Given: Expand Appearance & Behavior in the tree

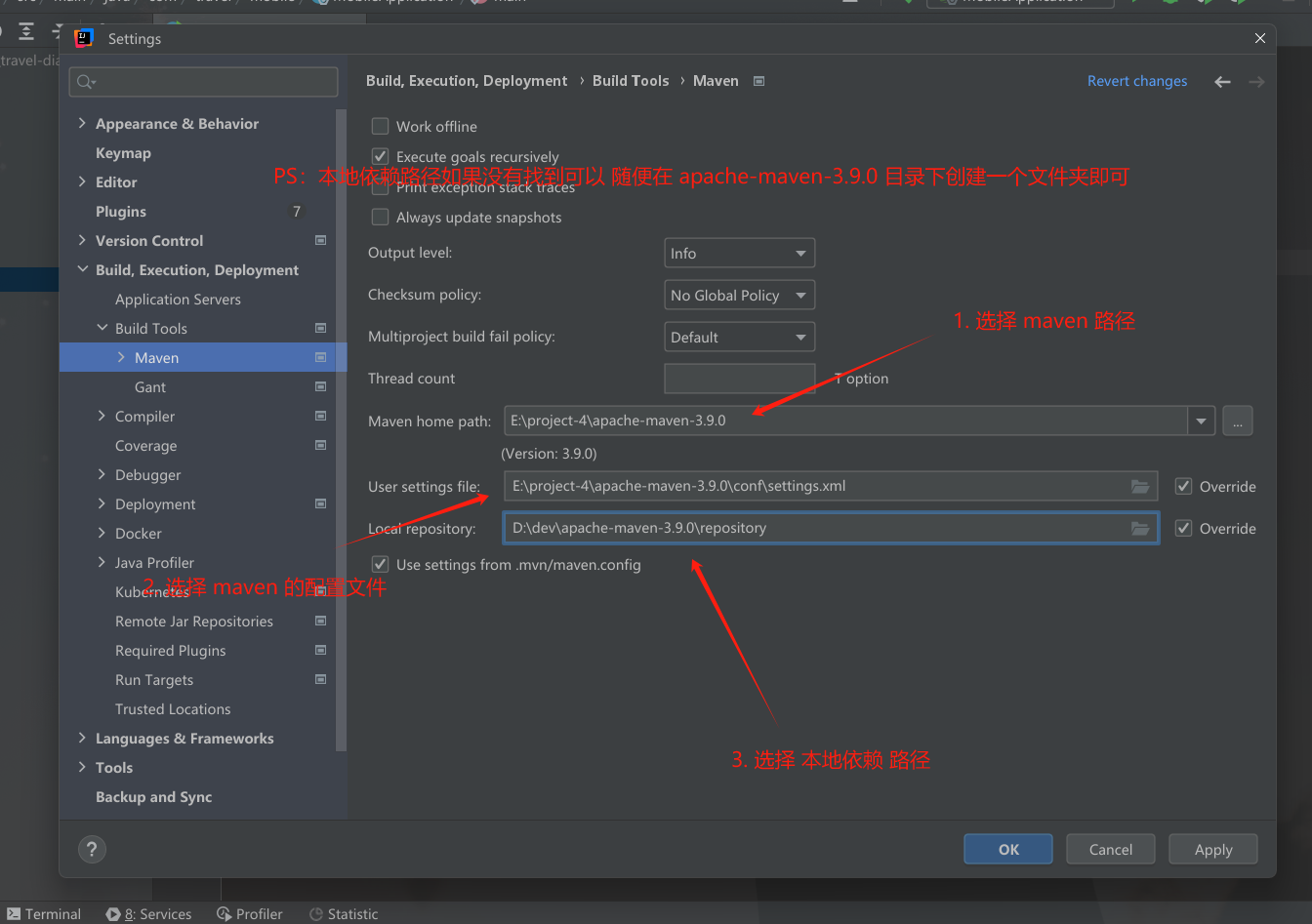Looking at the screenshot, I should point(82,124).
